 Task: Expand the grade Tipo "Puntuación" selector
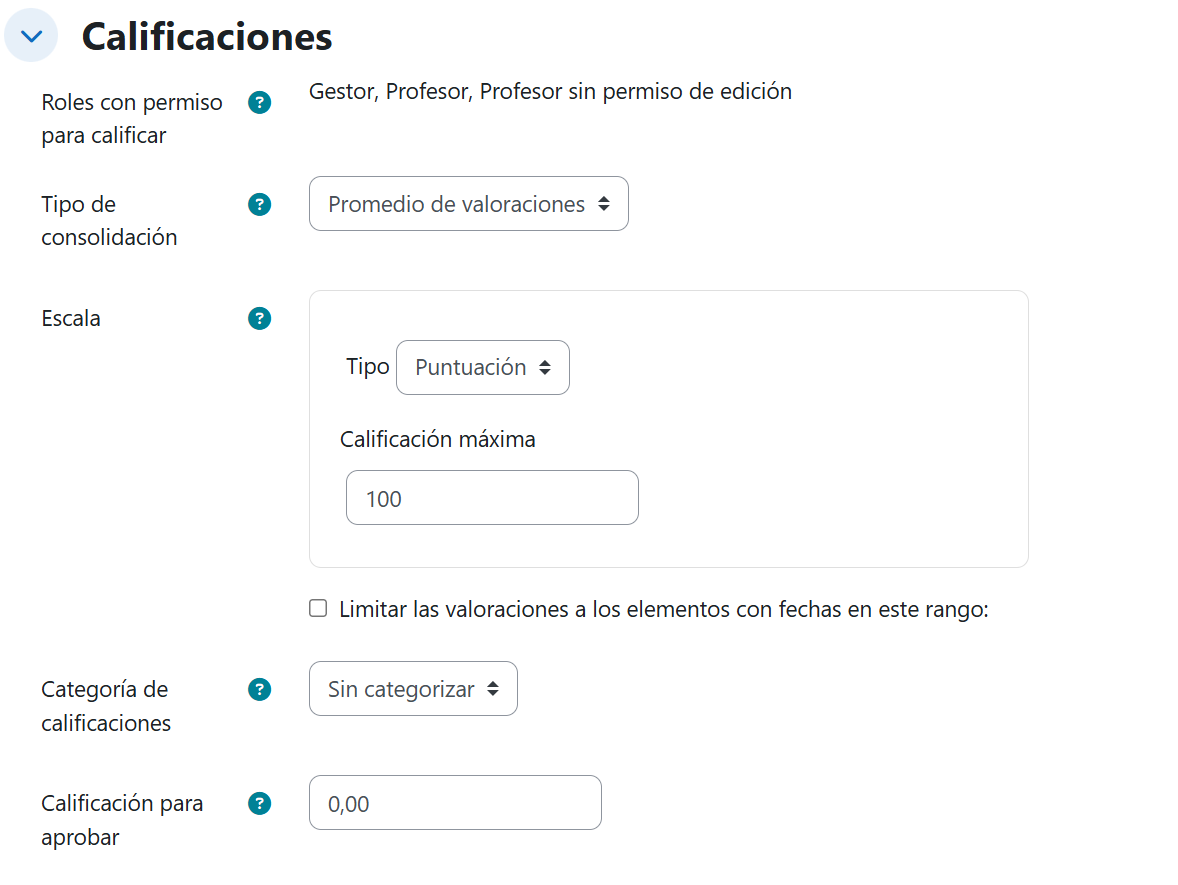(483, 367)
